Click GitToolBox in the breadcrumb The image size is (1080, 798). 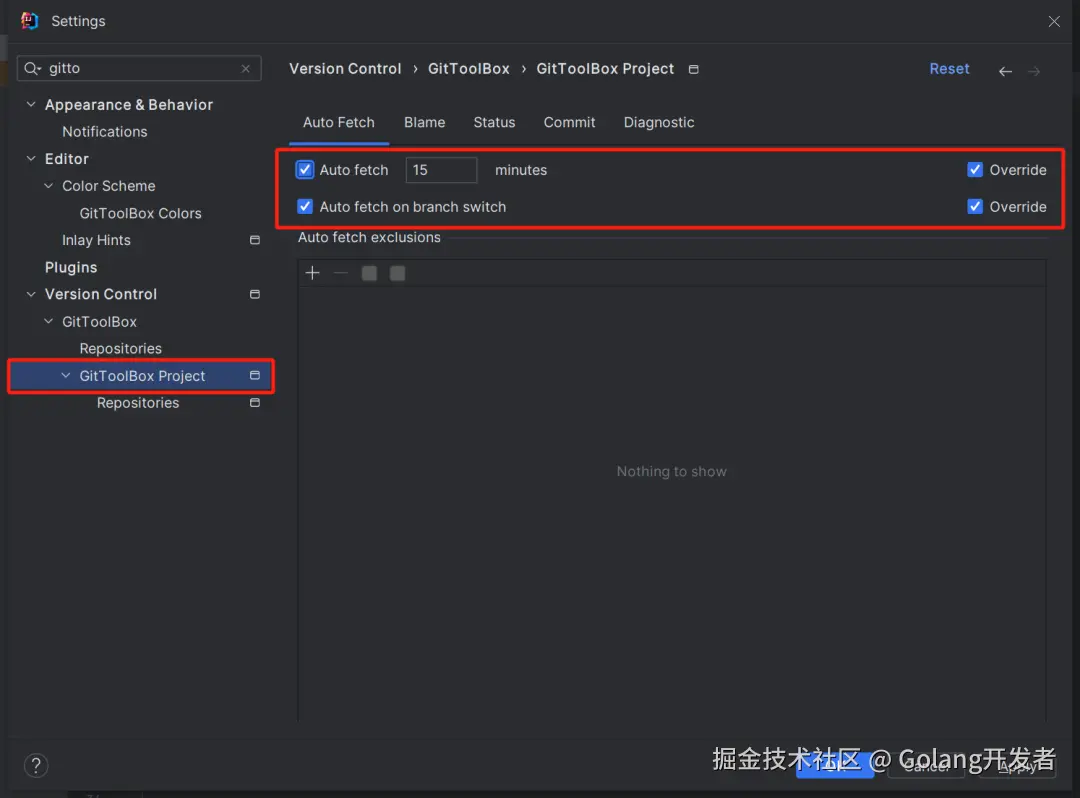[468, 69]
